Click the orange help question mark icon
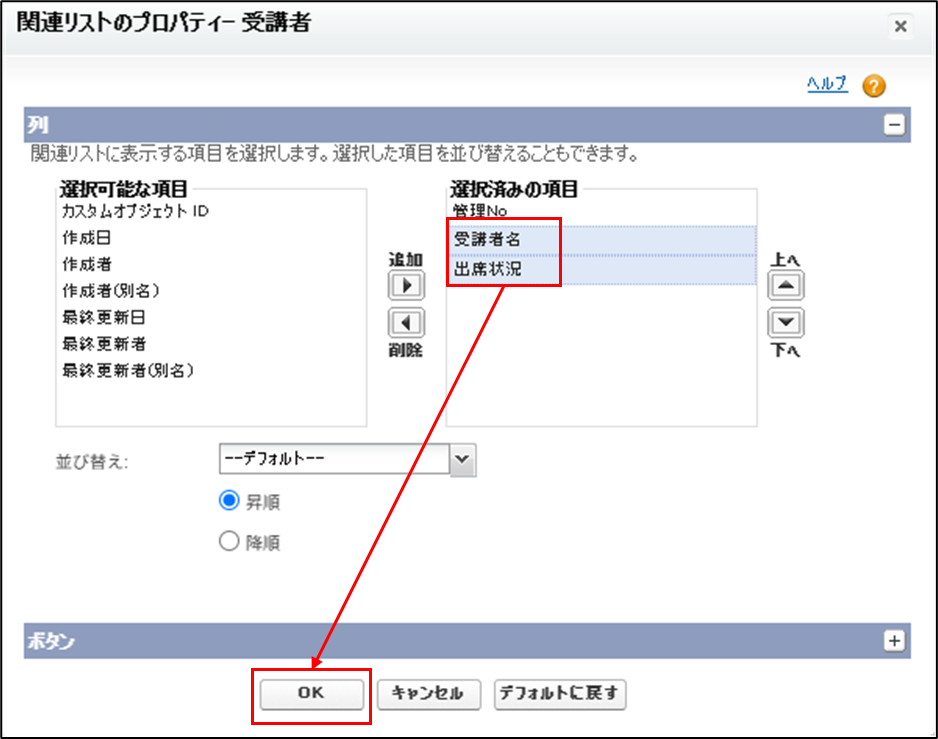 (874, 86)
